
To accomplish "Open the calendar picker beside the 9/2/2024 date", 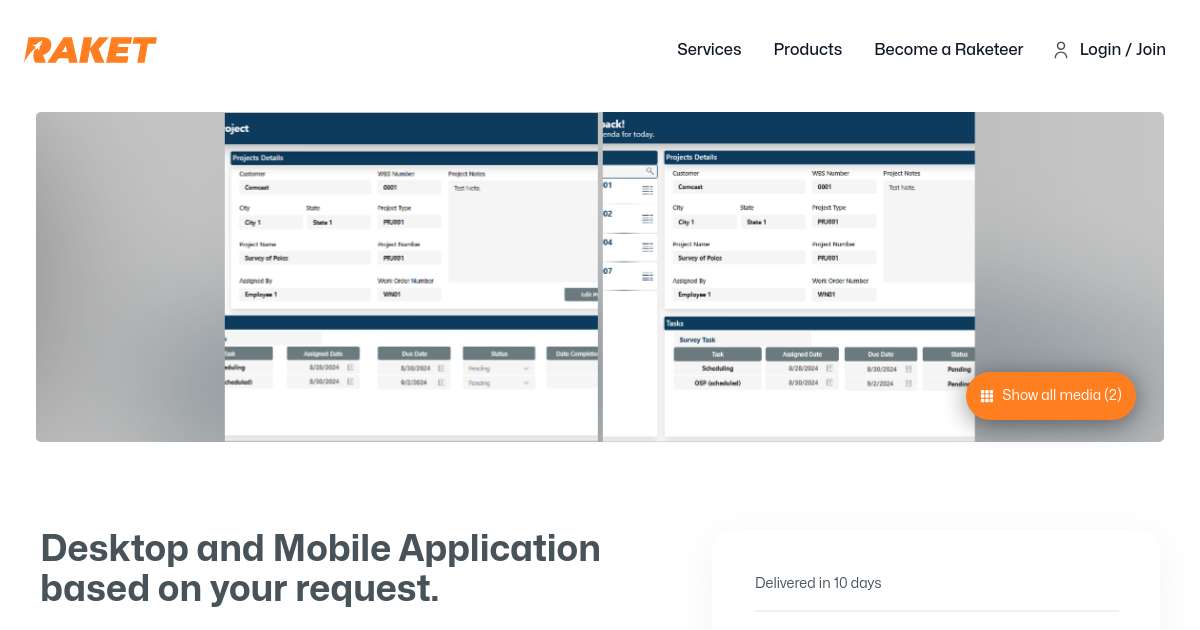I will tap(907, 382).
